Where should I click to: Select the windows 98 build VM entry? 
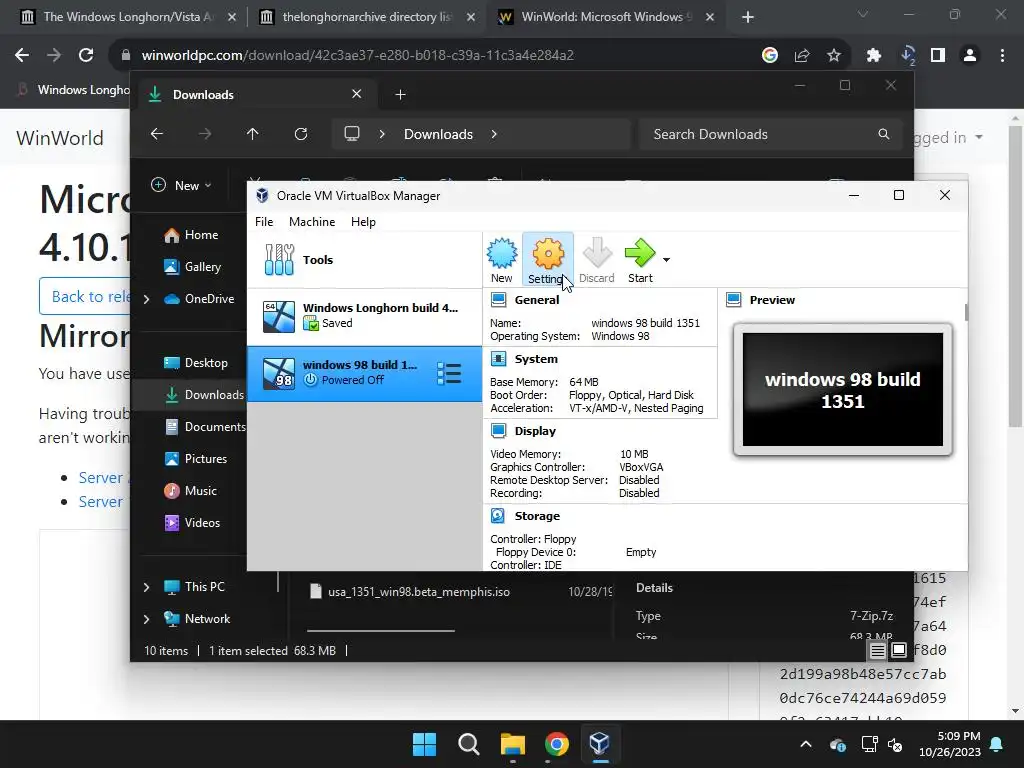click(364, 374)
